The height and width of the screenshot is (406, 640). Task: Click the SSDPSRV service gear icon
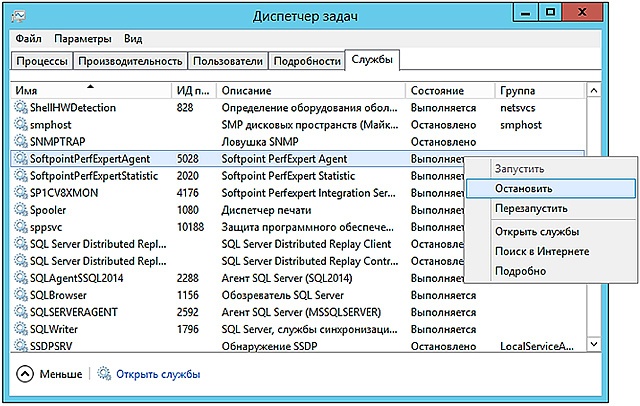(x=22, y=345)
